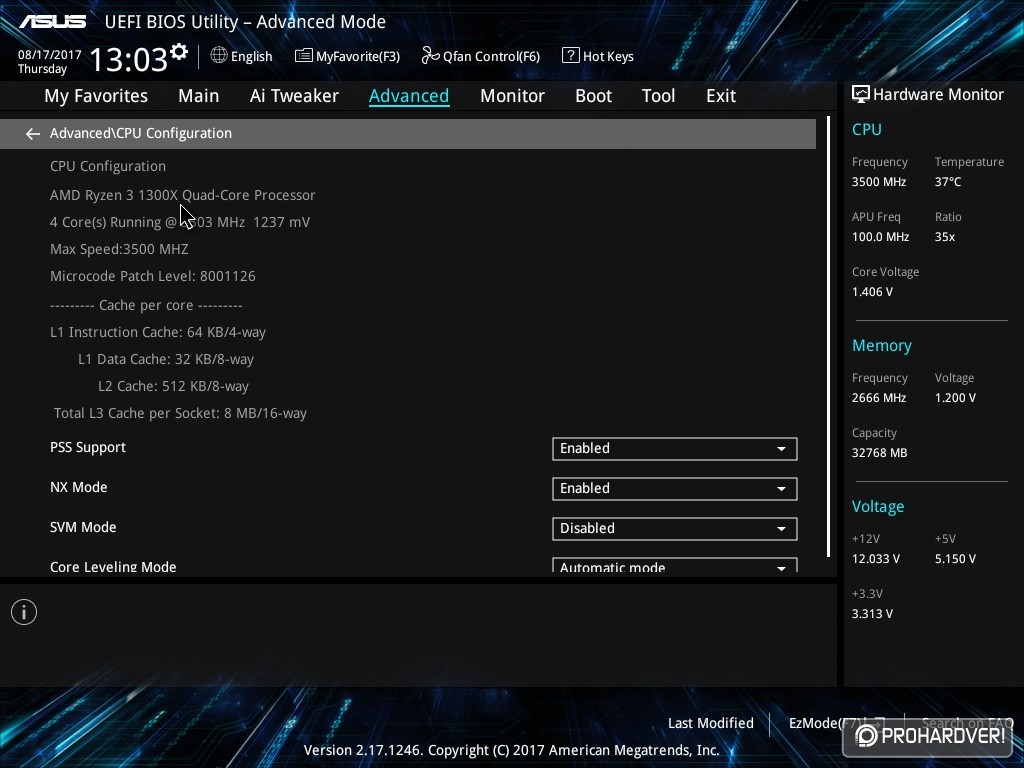Image resolution: width=1024 pixels, height=768 pixels.
Task: Click the APU Freq 100.0 MHz value
Action: click(880, 237)
